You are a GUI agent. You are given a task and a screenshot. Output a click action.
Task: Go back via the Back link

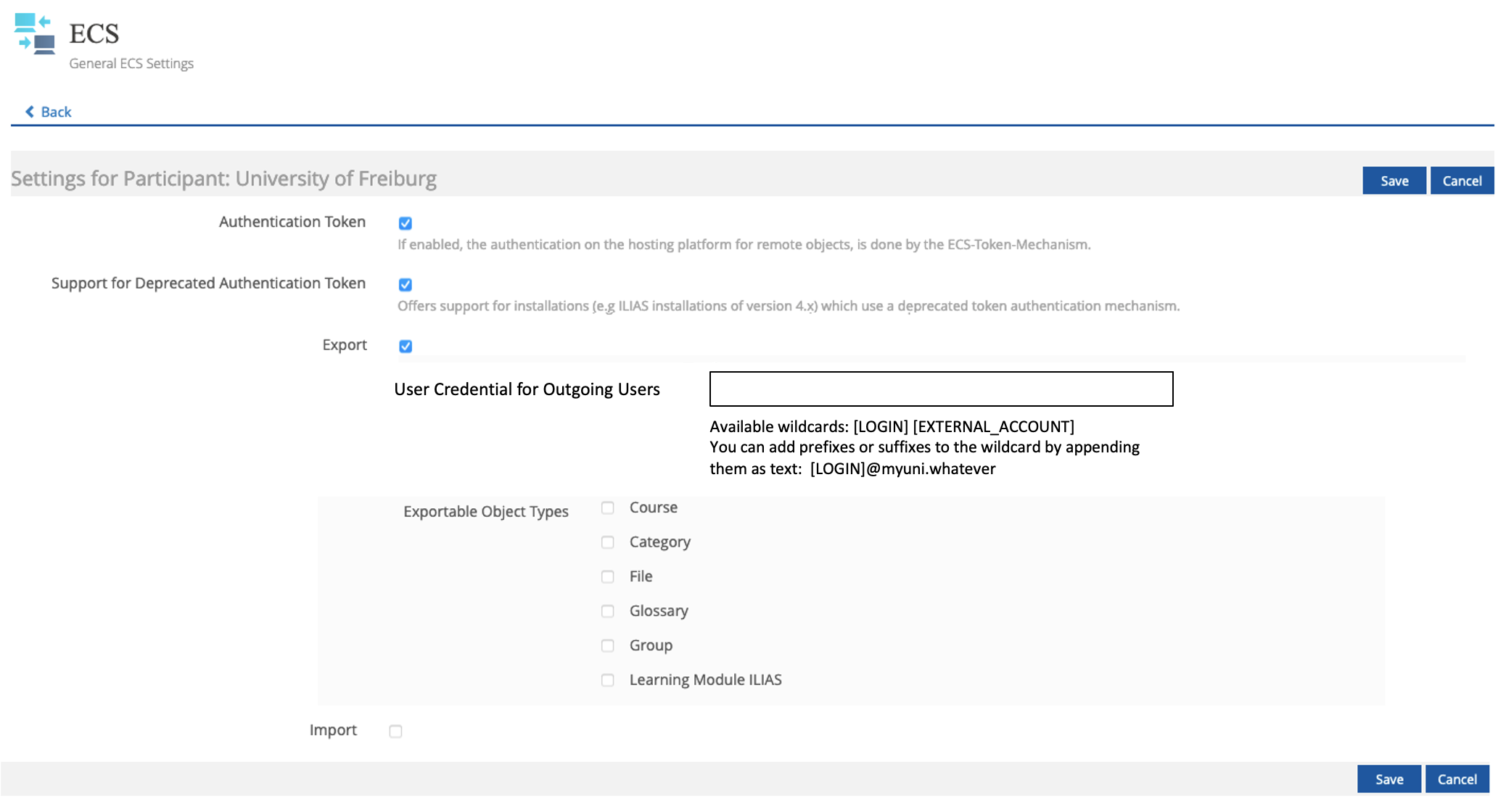[56, 112]
